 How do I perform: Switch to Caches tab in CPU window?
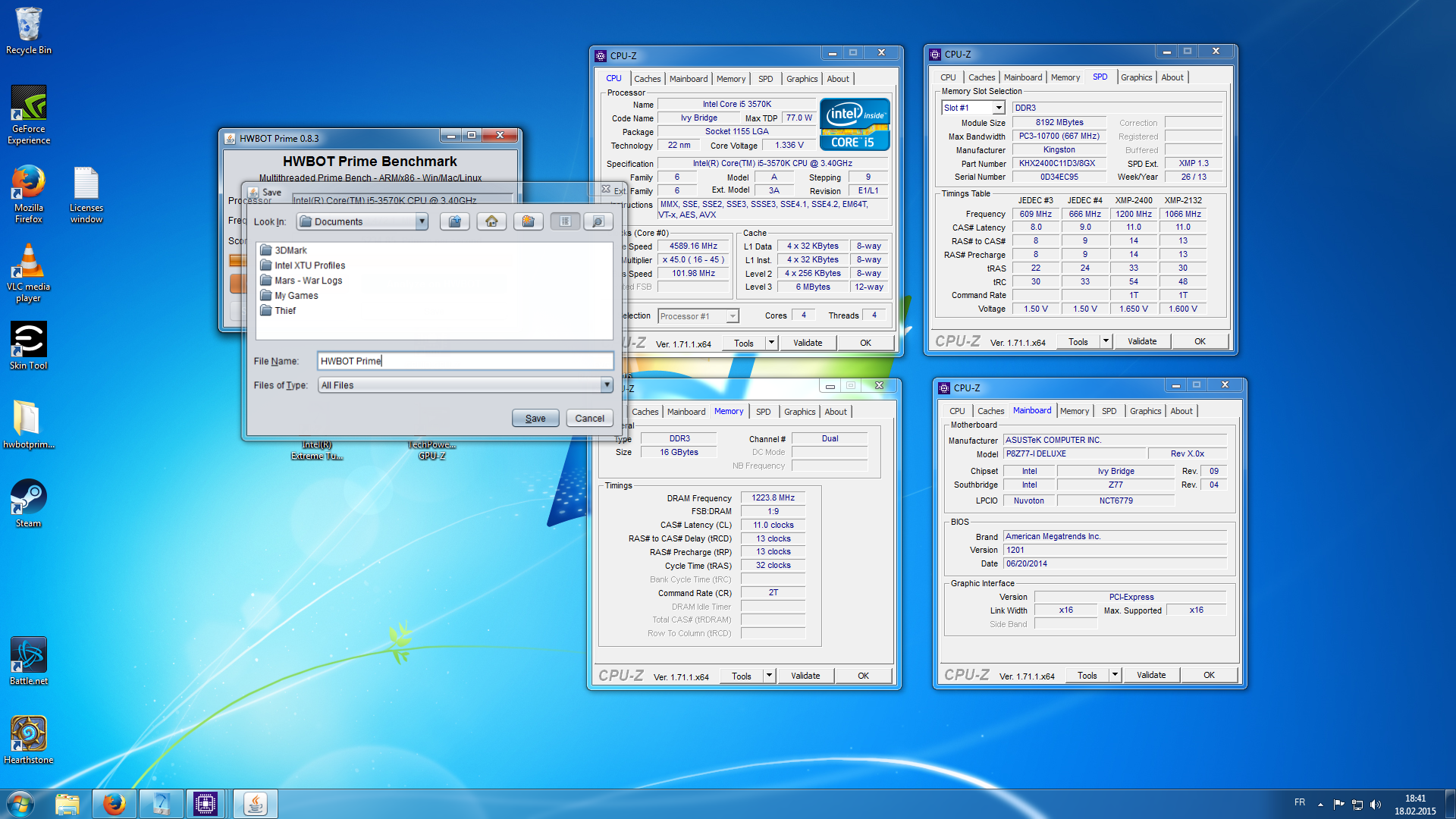[647, 79]
